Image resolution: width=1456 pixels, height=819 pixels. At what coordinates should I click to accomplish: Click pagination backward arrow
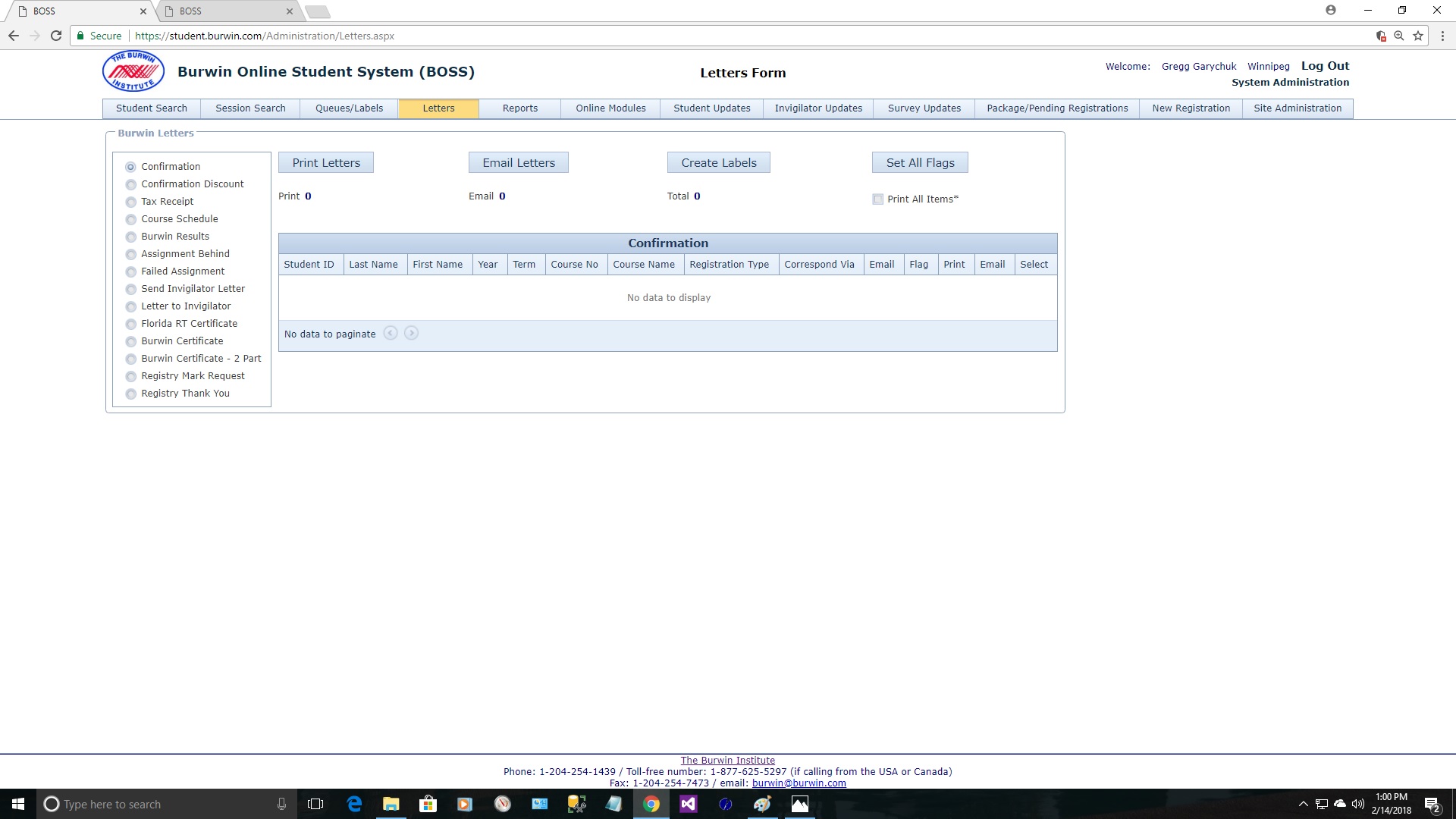(391, 333)
